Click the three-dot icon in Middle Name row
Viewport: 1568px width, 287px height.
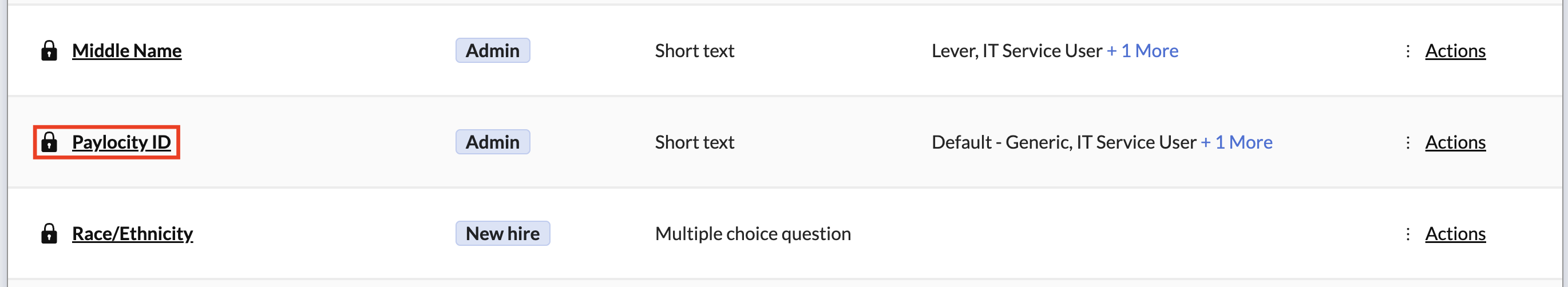(1407, 51)
